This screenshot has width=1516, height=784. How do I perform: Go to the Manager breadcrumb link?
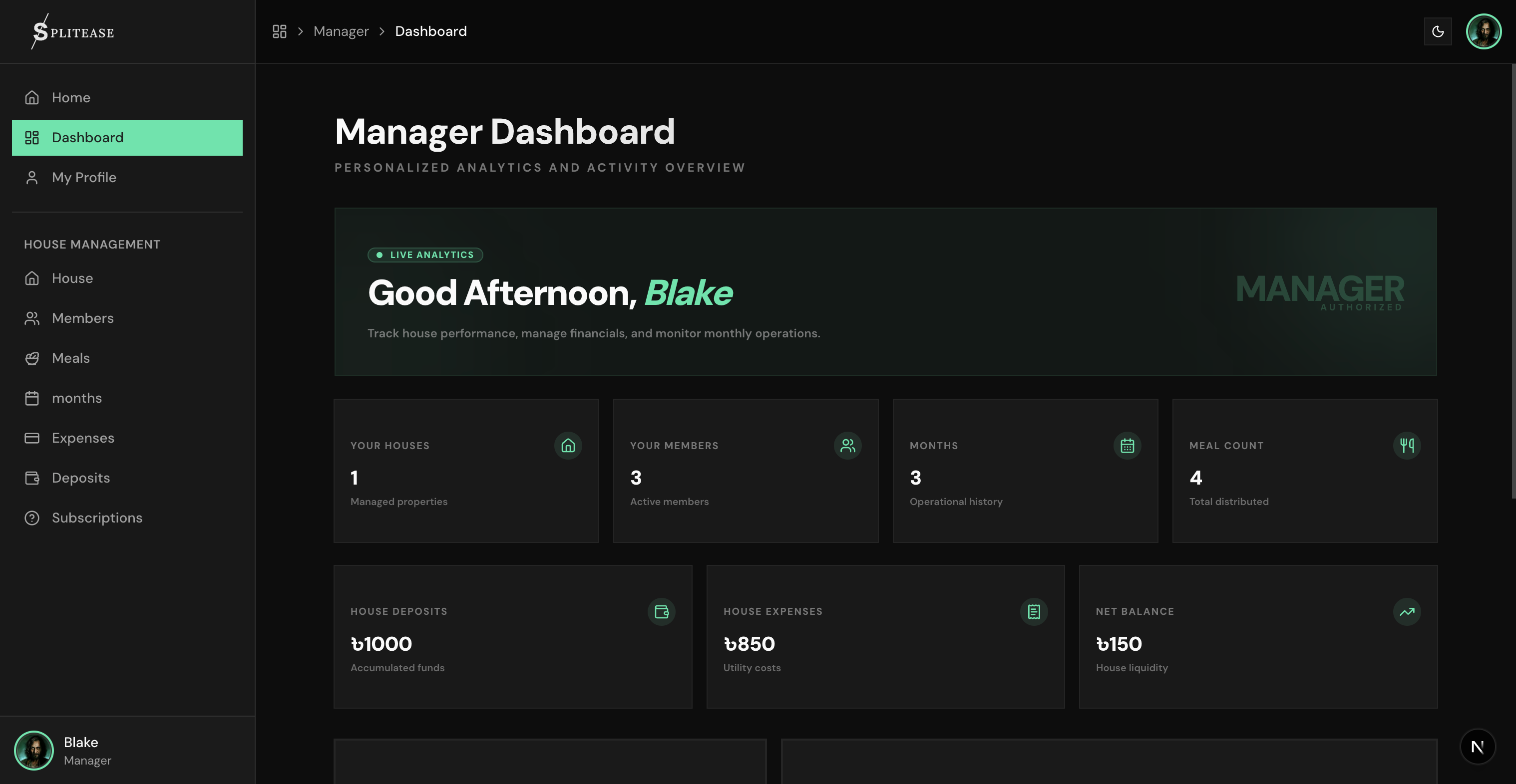pos(341,31)
